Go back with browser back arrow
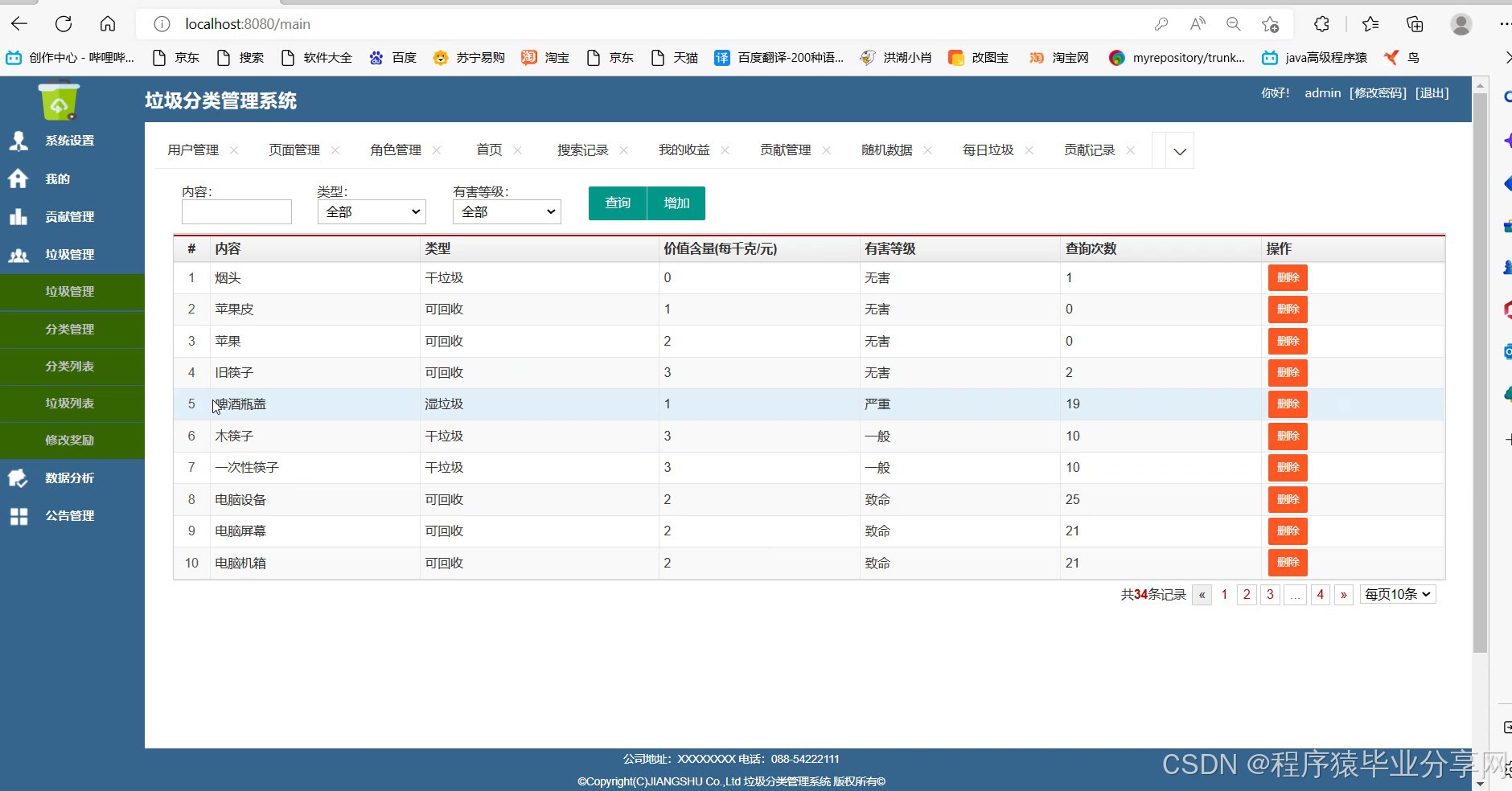 click(19, 24)
